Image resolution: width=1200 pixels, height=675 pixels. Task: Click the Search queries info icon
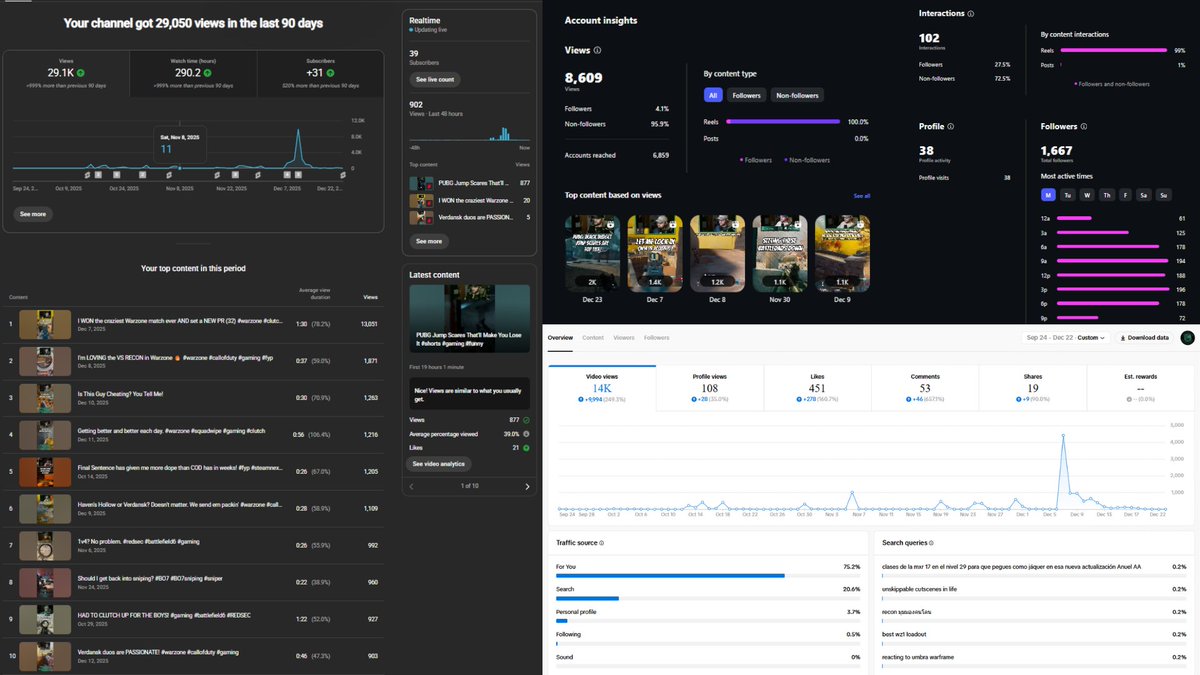coord(932,543)
